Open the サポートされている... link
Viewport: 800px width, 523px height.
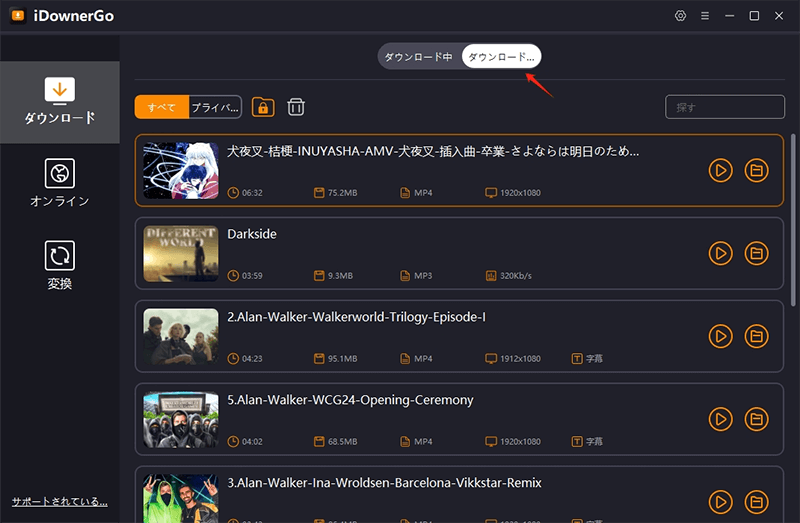[60, 502]
